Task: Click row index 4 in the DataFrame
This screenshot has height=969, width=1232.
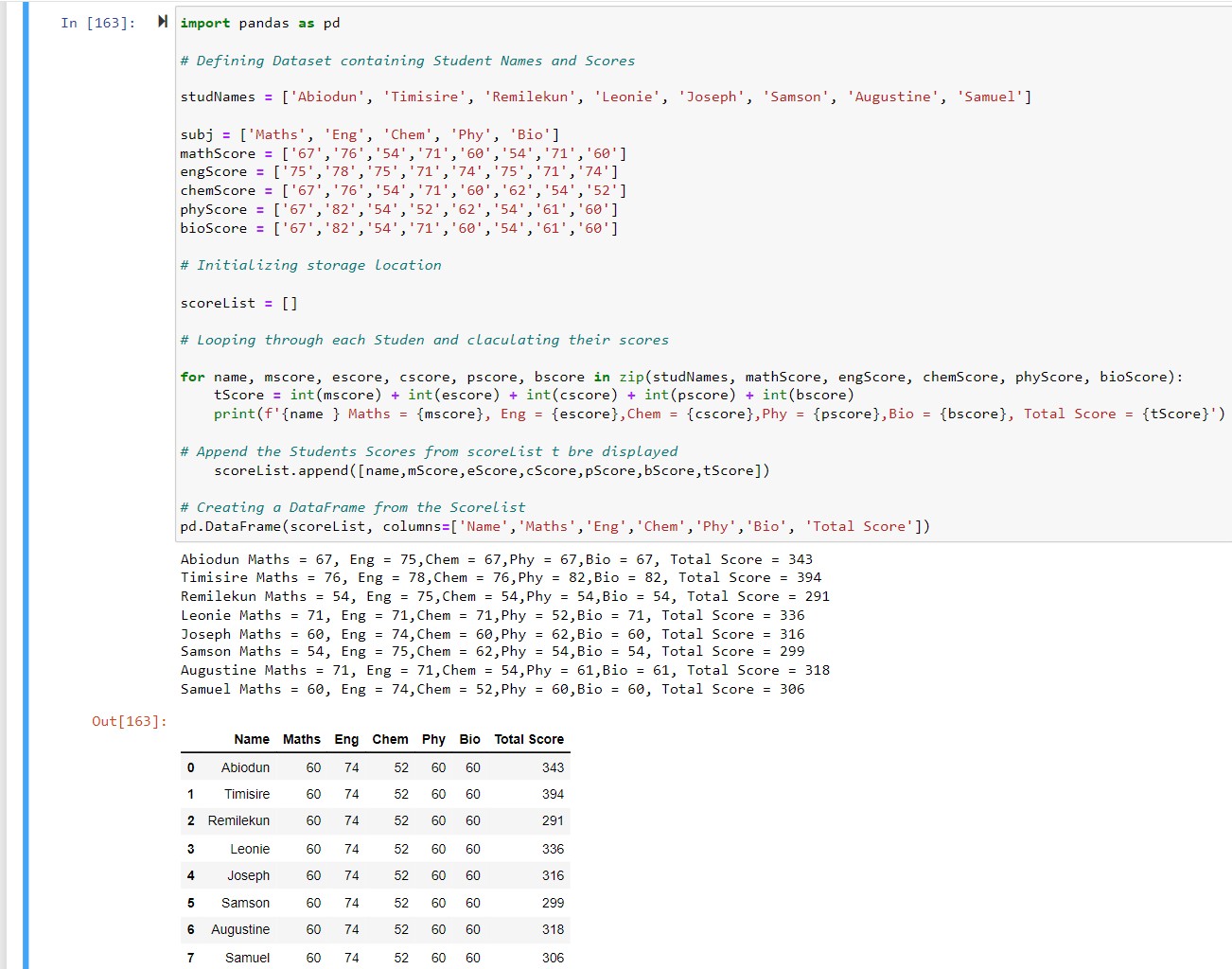Action: click(x=190, y=875)
